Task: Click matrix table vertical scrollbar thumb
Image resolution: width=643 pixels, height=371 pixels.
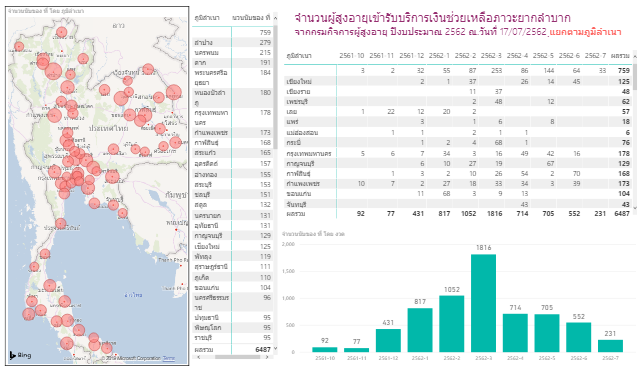Action: (635, 76)
